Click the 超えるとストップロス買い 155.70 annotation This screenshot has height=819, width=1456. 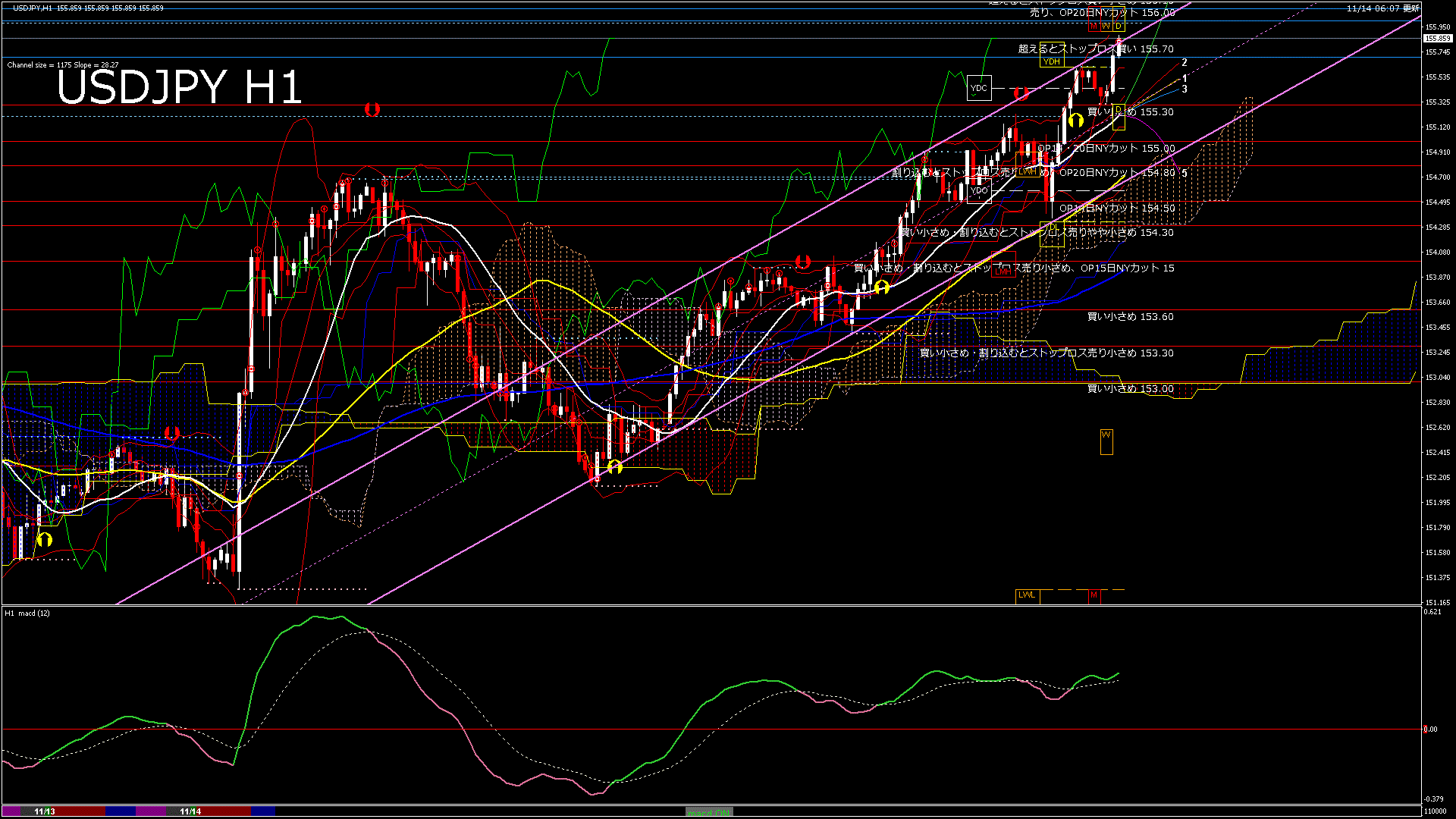1096,49
